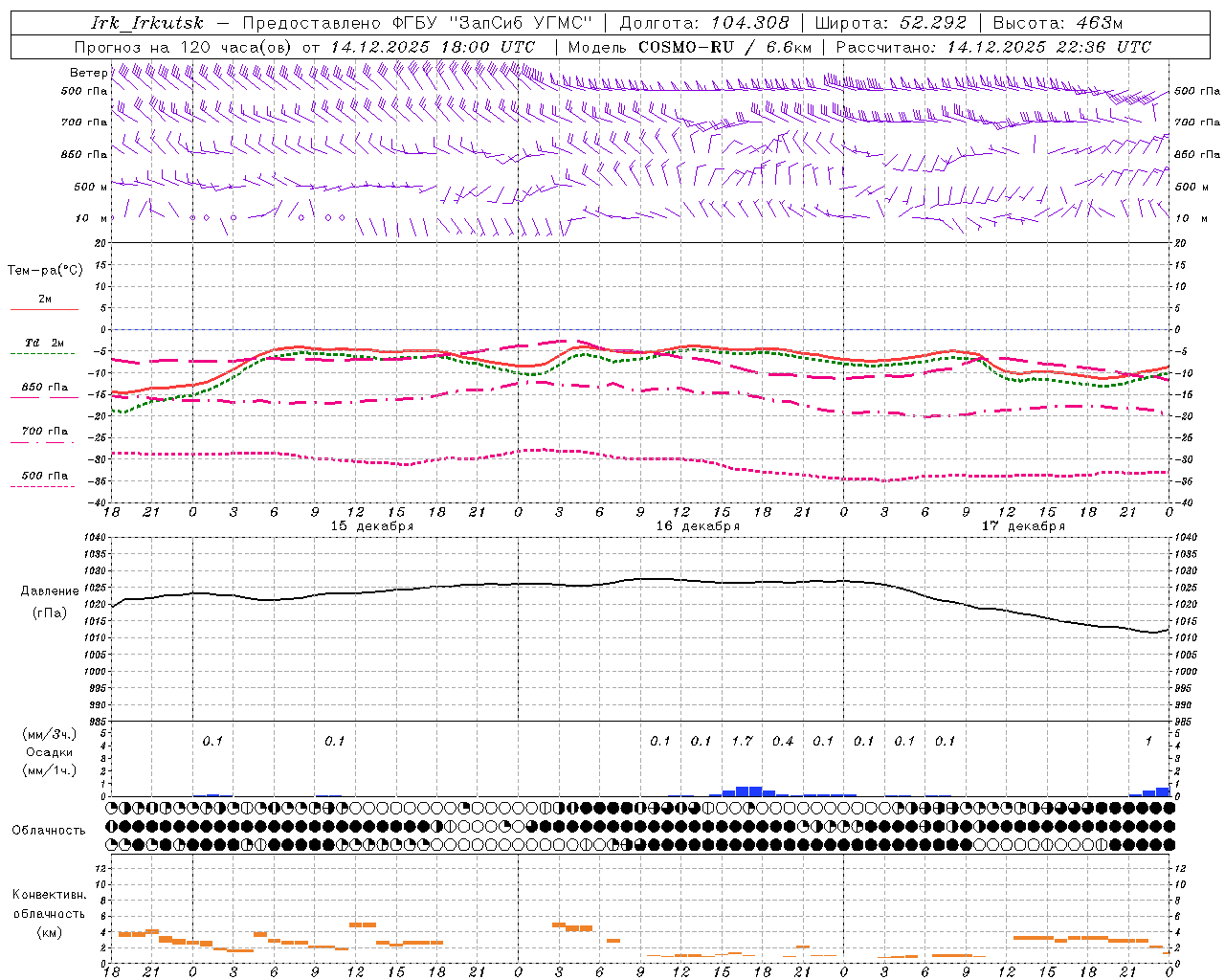
Task: Click the model label "COSMO-RU / 6.6км"
Action: click(725, 47)
